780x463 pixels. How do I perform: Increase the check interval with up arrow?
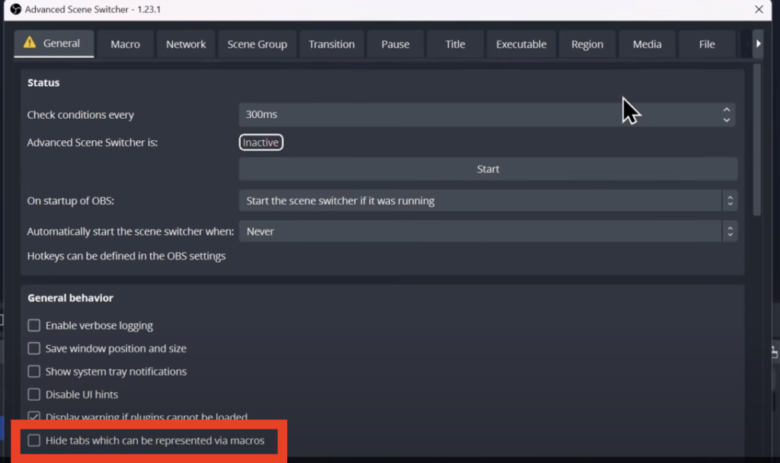pyautogui.click(x=727, y=109)
